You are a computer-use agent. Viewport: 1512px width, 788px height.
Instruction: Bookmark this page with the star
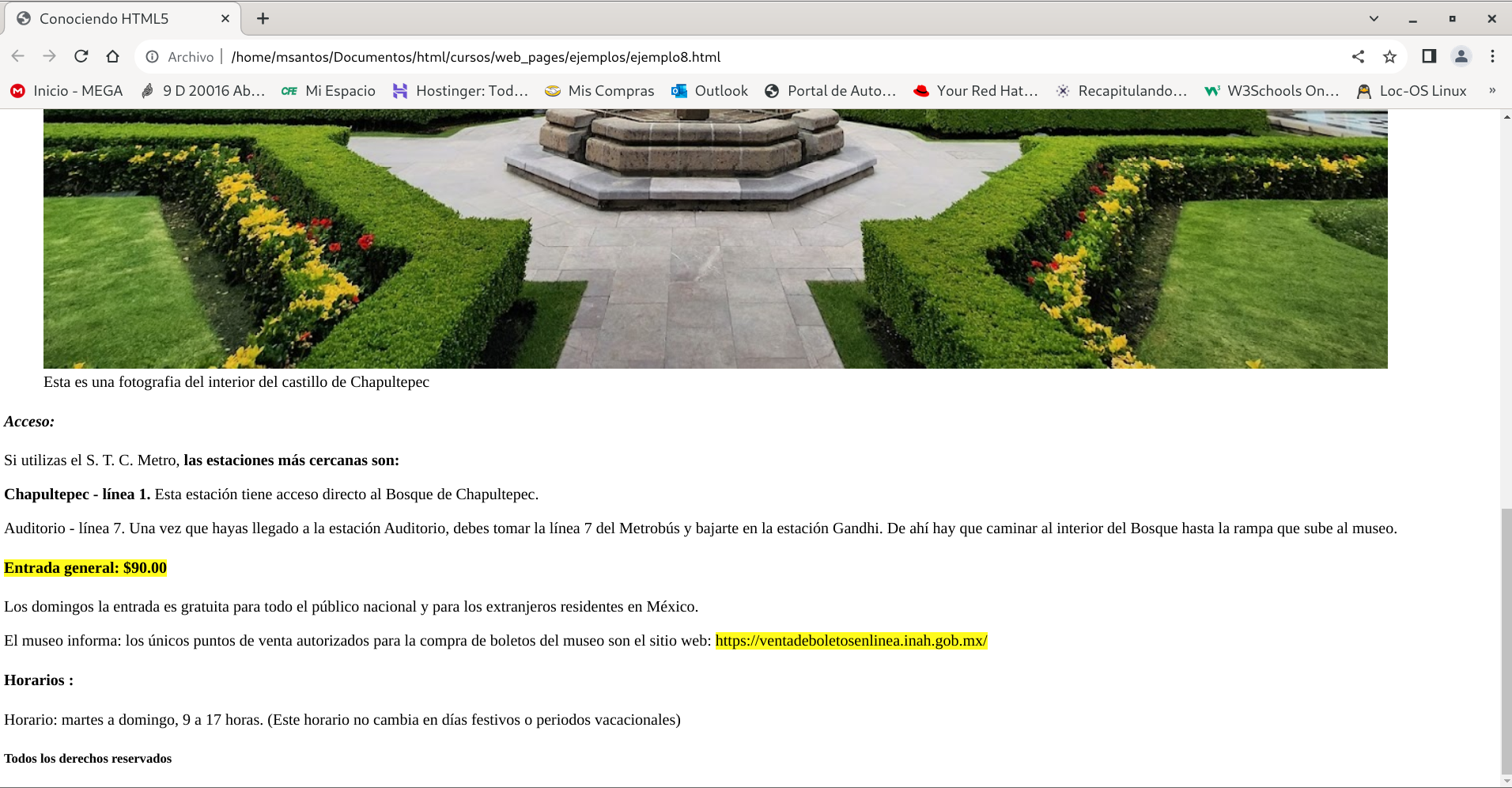[1389, 56]
